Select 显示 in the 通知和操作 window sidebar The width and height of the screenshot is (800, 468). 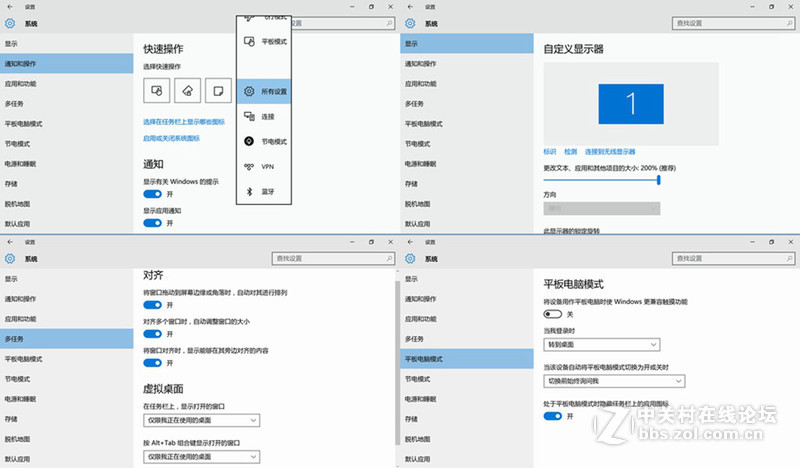point(66,44)
